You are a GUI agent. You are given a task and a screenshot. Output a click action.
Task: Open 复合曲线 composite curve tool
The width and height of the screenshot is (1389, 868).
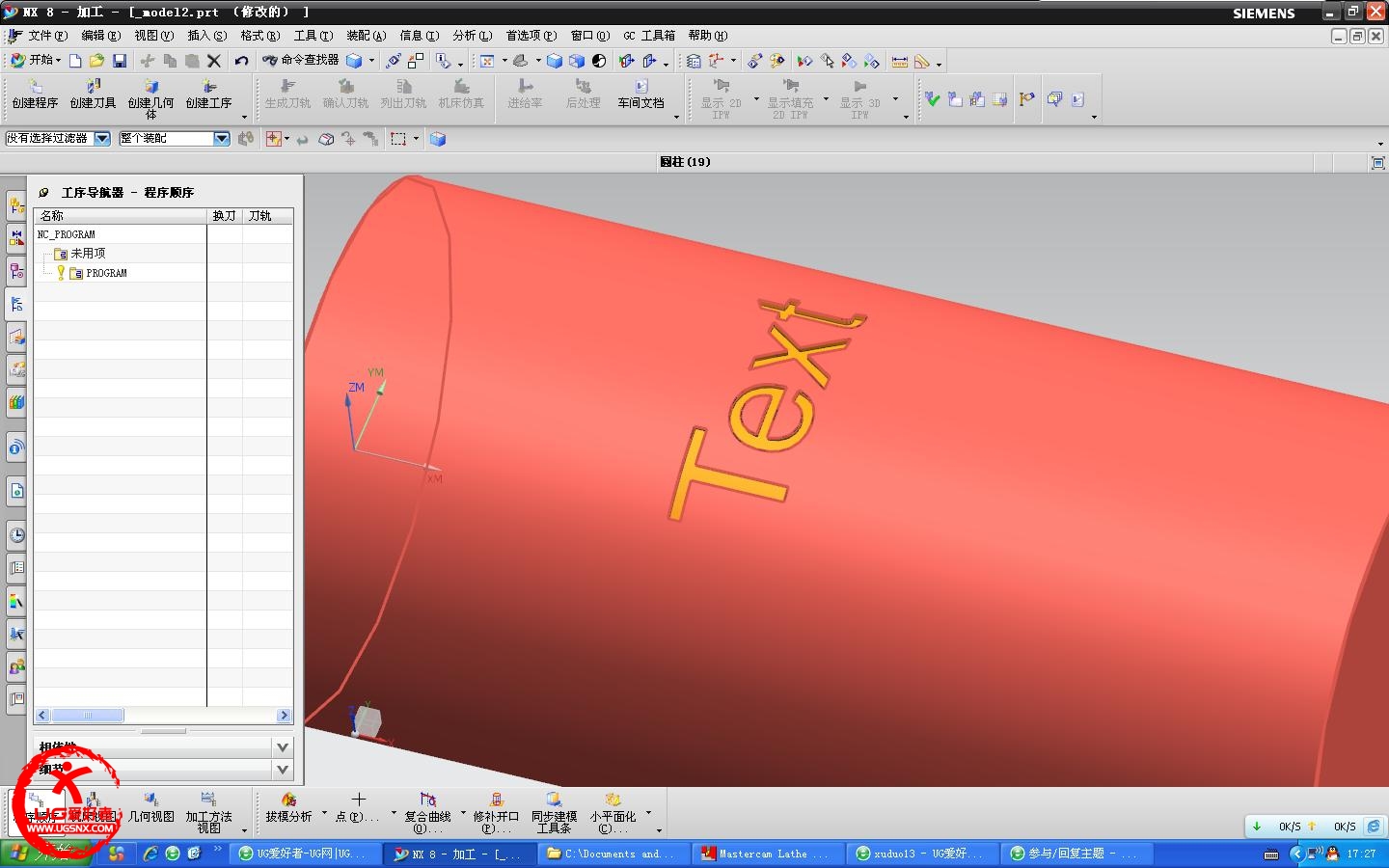(x=427, y=812)
